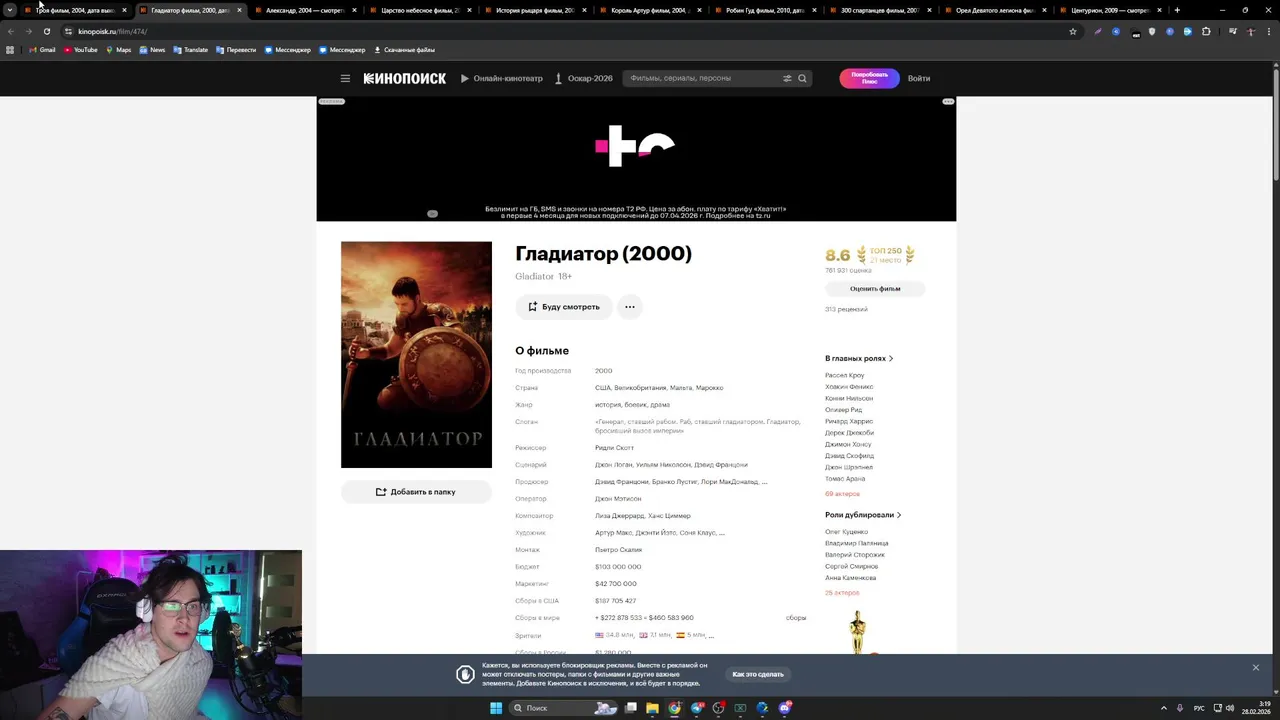Image resolution: width=1280 pixels, height=720 pixels.
Task: Click the browser reload icon
Action: coord(46,31)
